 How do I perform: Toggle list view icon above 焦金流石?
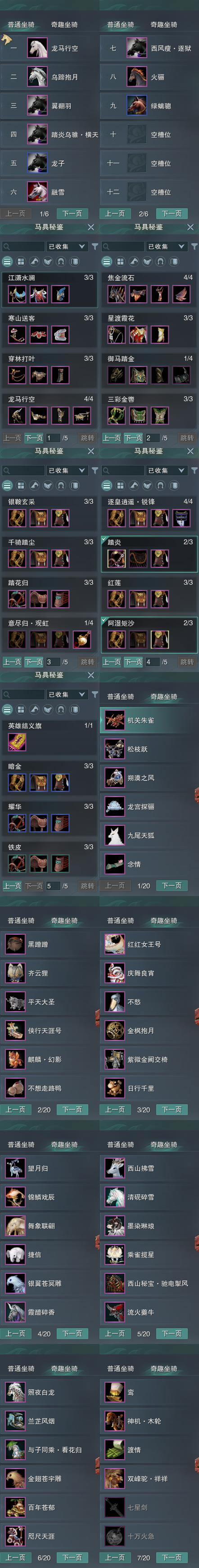click(107, 262)
